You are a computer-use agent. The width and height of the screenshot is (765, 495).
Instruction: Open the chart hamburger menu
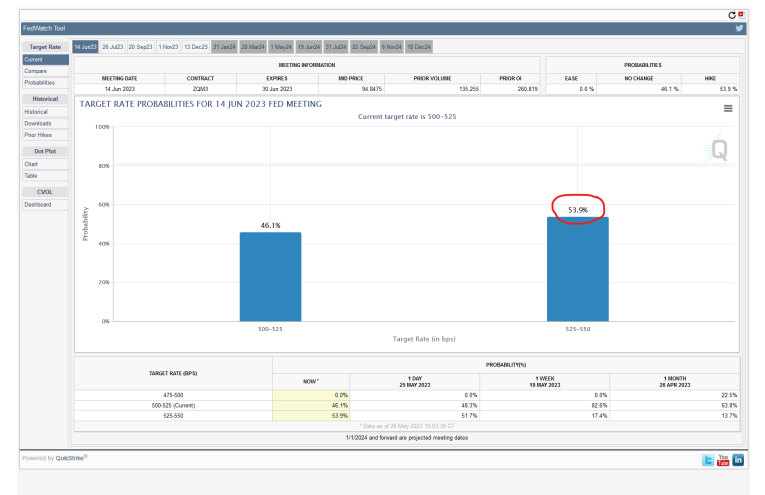[728, 108]
